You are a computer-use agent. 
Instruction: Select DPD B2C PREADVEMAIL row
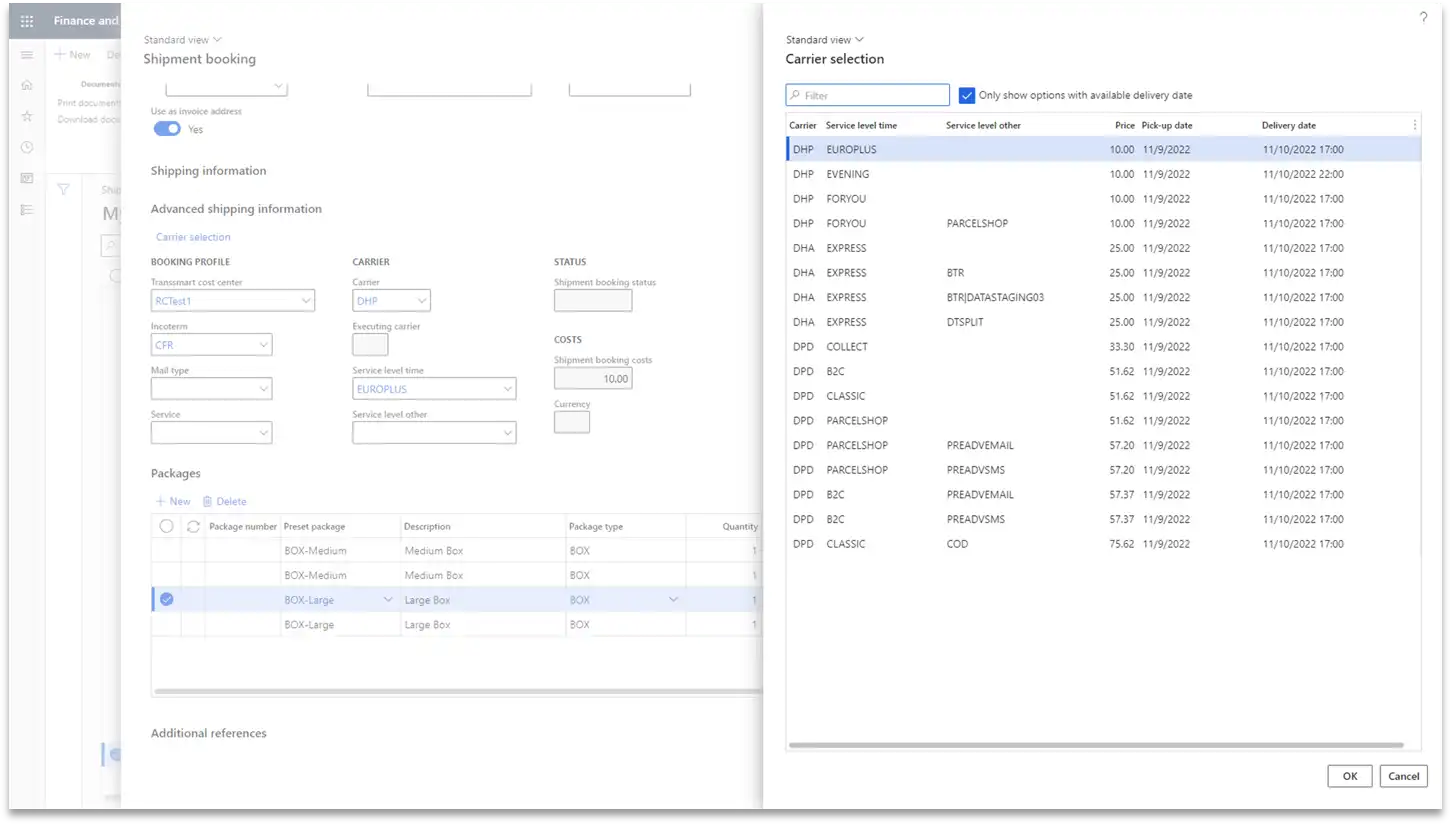1103,494
